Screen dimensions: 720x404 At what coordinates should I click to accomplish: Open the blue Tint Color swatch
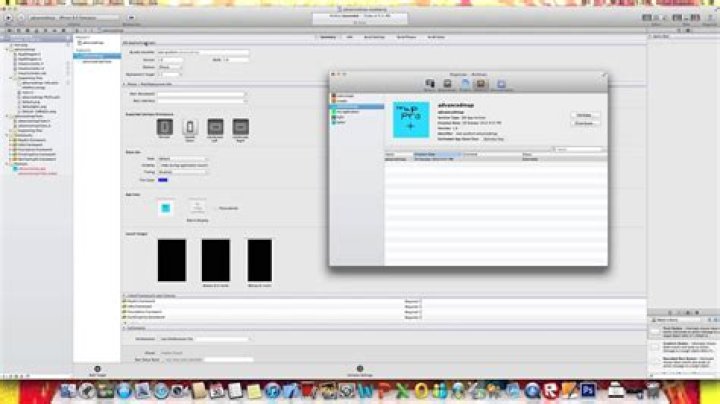[x=163, y=179]
